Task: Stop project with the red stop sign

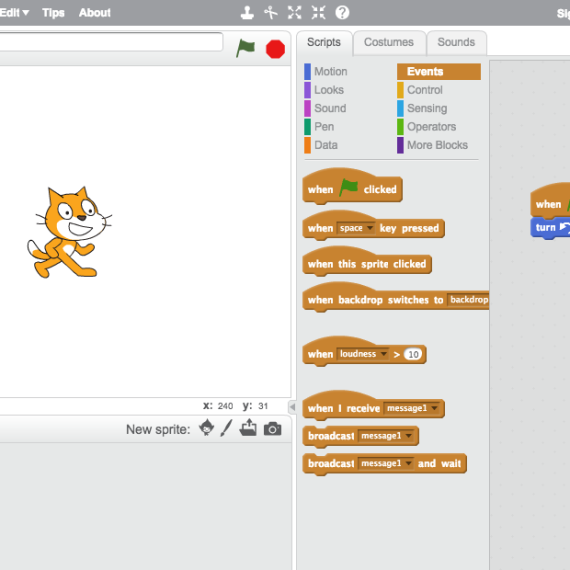Action: [x=275, y=49]
